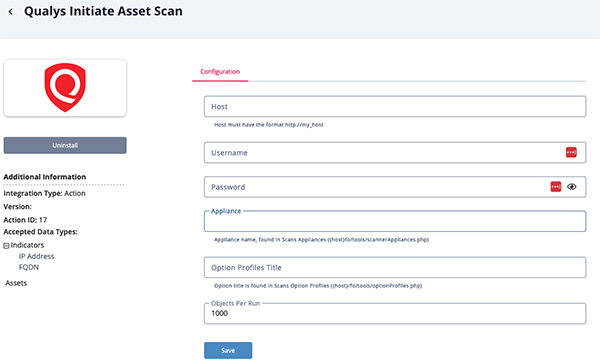Click the Option Profiles Title field
Image resolution: width=600 pixels, height=363 pixels.
click(x=395, y=267)
